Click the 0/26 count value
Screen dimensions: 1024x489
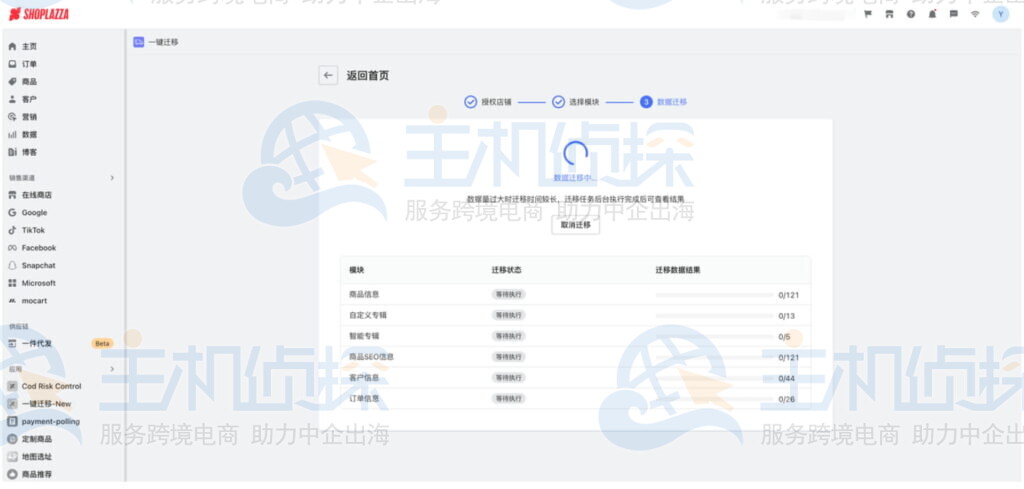(786, 399)
